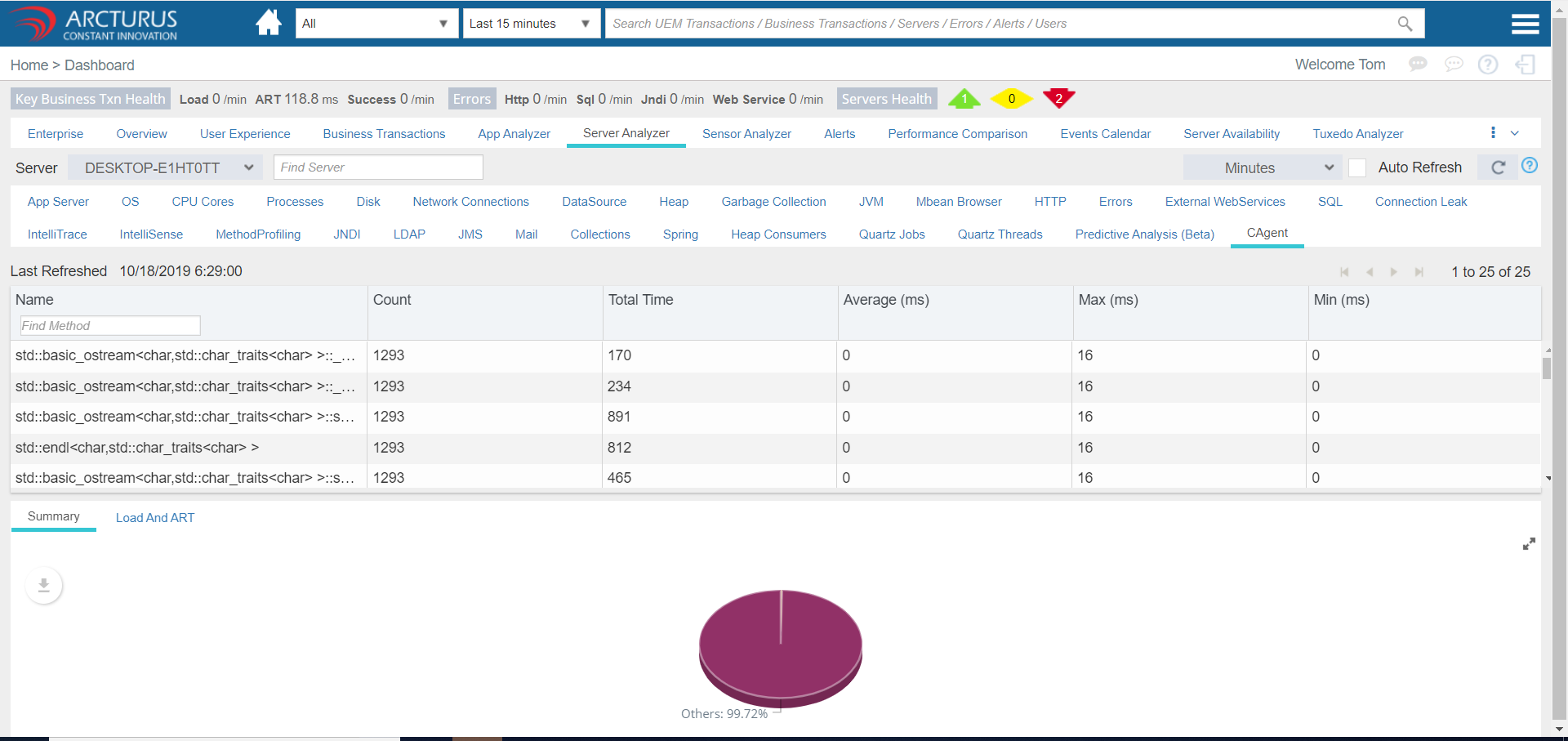The height and width of the screenshot is (741, 1568).
Task: Open the Last 15 minutes dropdown
Action: tap(530, 24)
